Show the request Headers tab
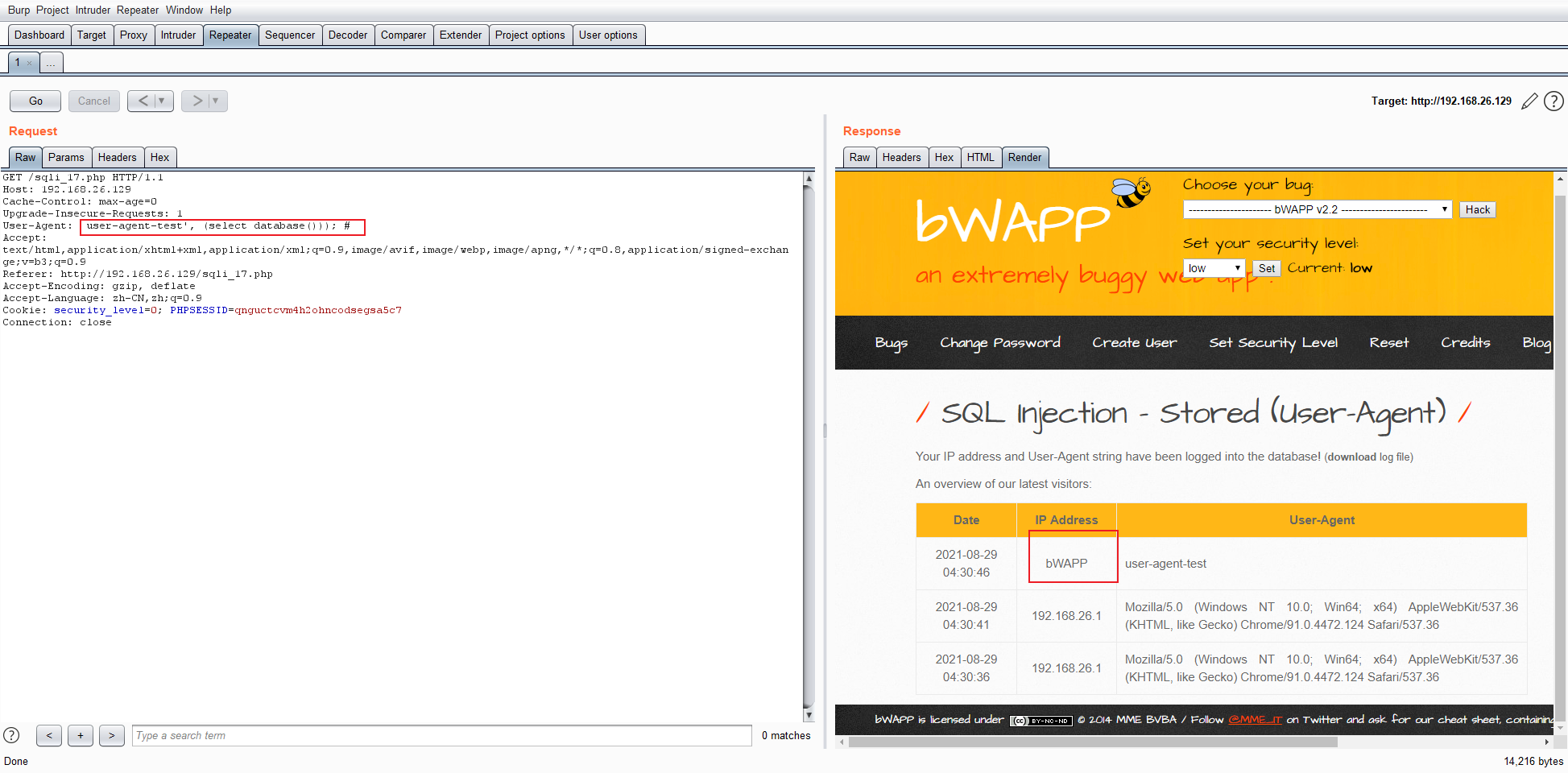 pos(118,157)
